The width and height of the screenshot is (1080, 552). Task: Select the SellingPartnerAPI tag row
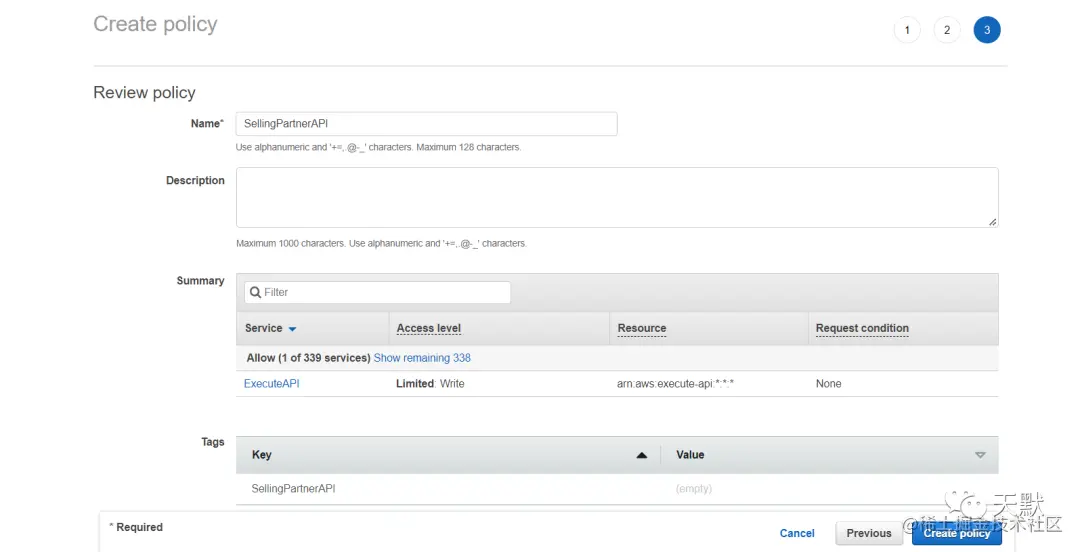(617, 489)
